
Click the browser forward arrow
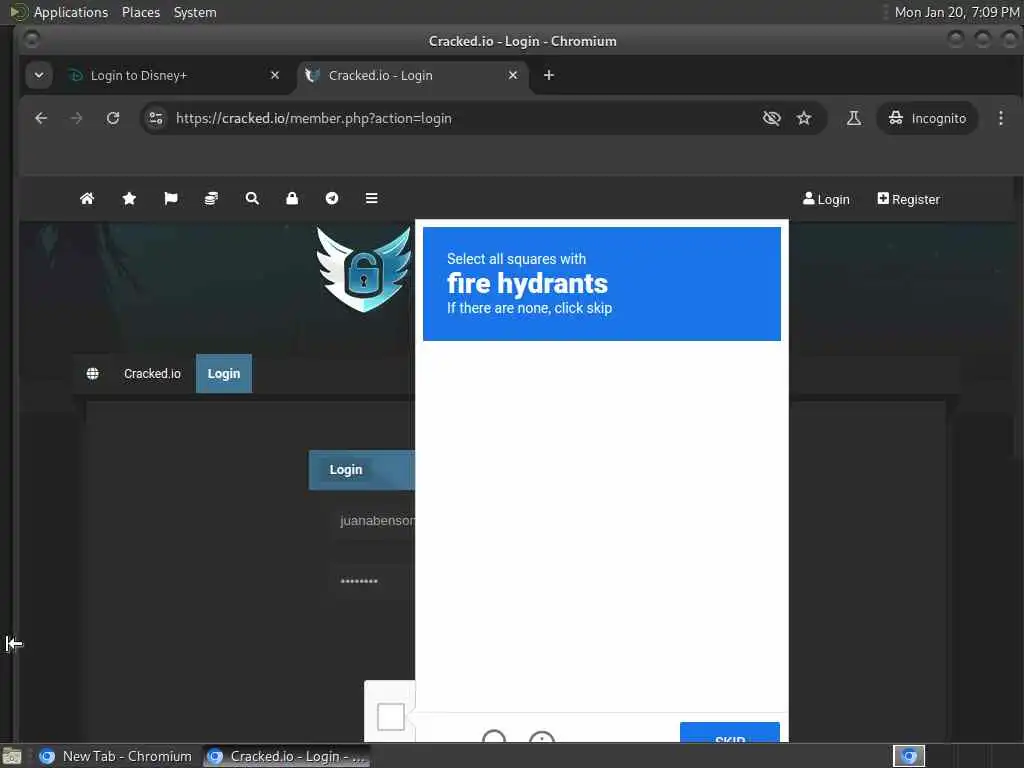[76, 118]
